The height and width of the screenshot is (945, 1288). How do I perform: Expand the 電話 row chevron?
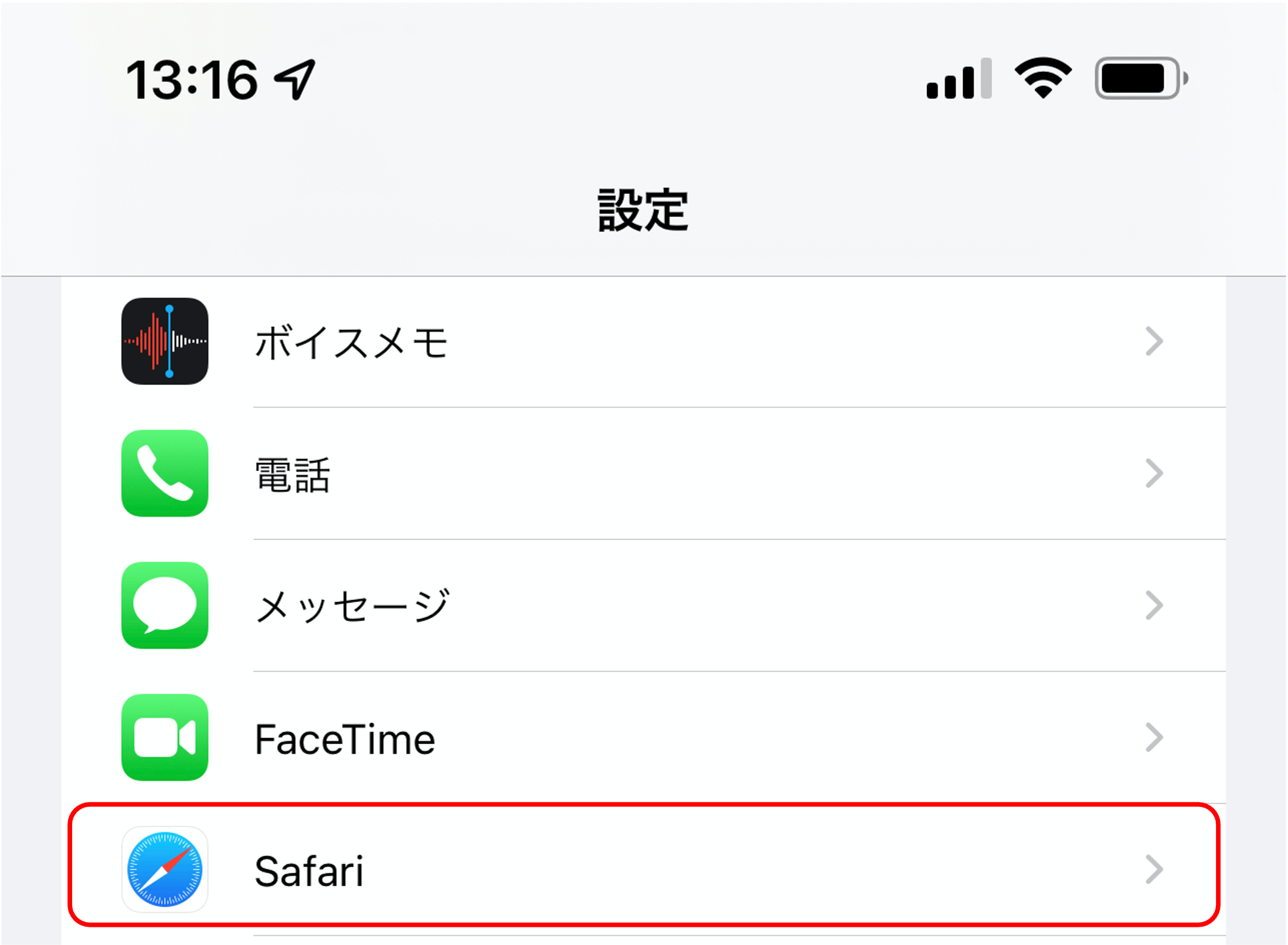pyautogui.click(x=1154, y=473)
